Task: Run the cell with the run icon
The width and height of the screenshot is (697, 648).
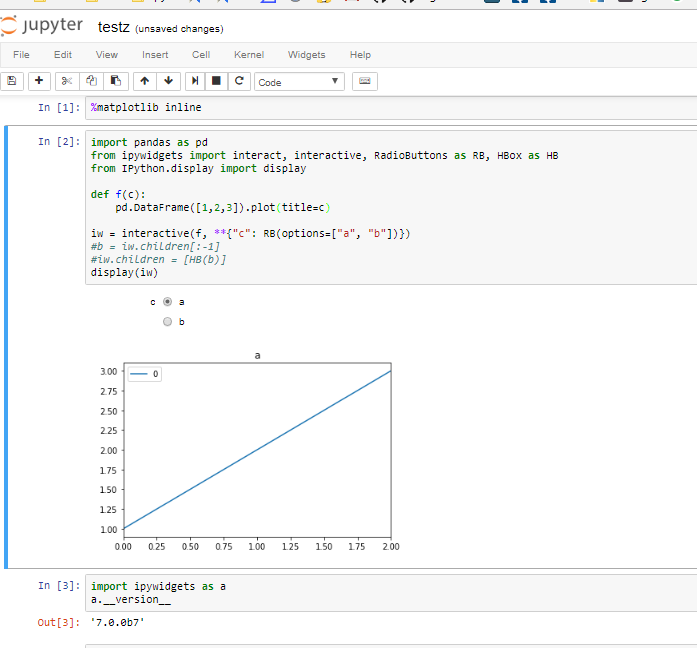Action: point(195,81)
